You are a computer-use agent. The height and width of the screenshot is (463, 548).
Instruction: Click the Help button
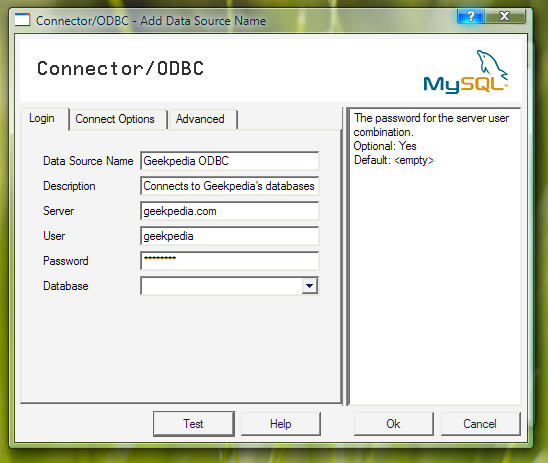281,424
